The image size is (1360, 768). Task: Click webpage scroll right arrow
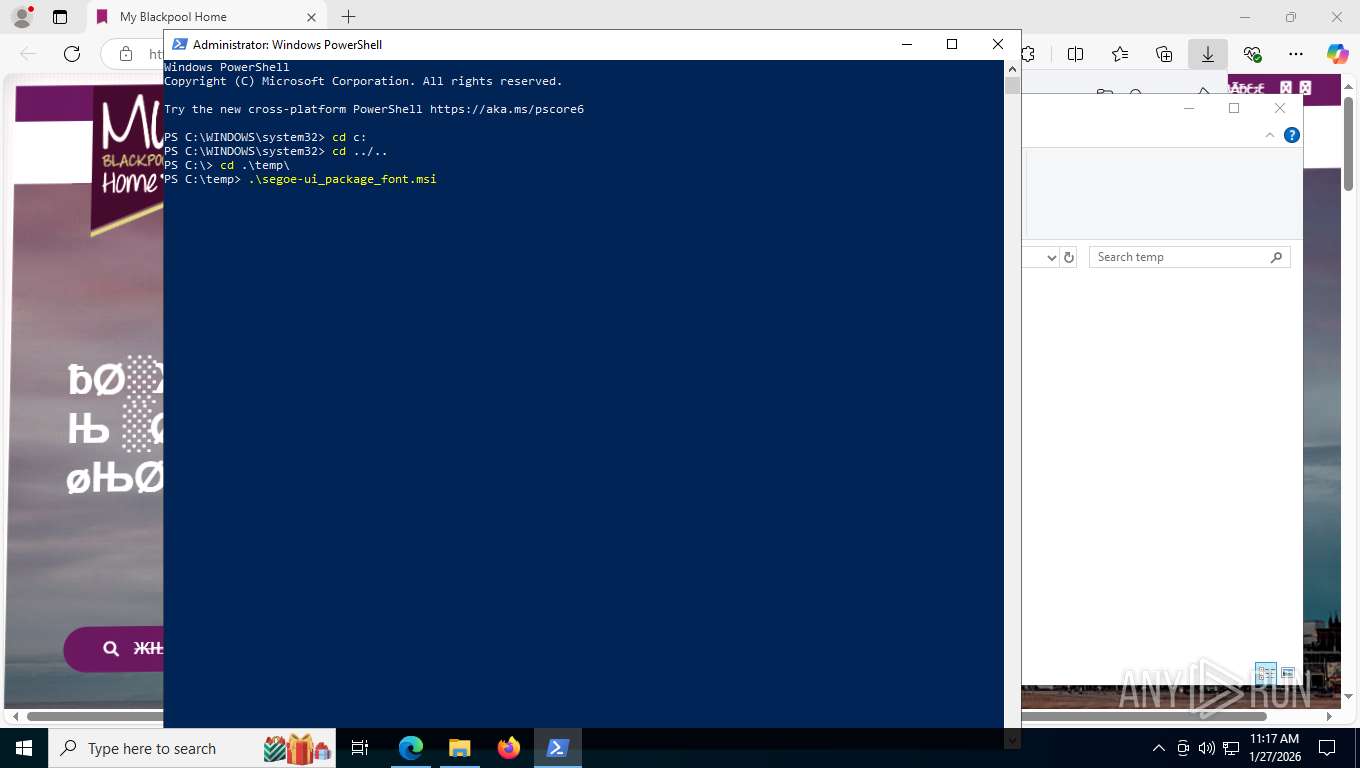click(x=1329, y=716)
